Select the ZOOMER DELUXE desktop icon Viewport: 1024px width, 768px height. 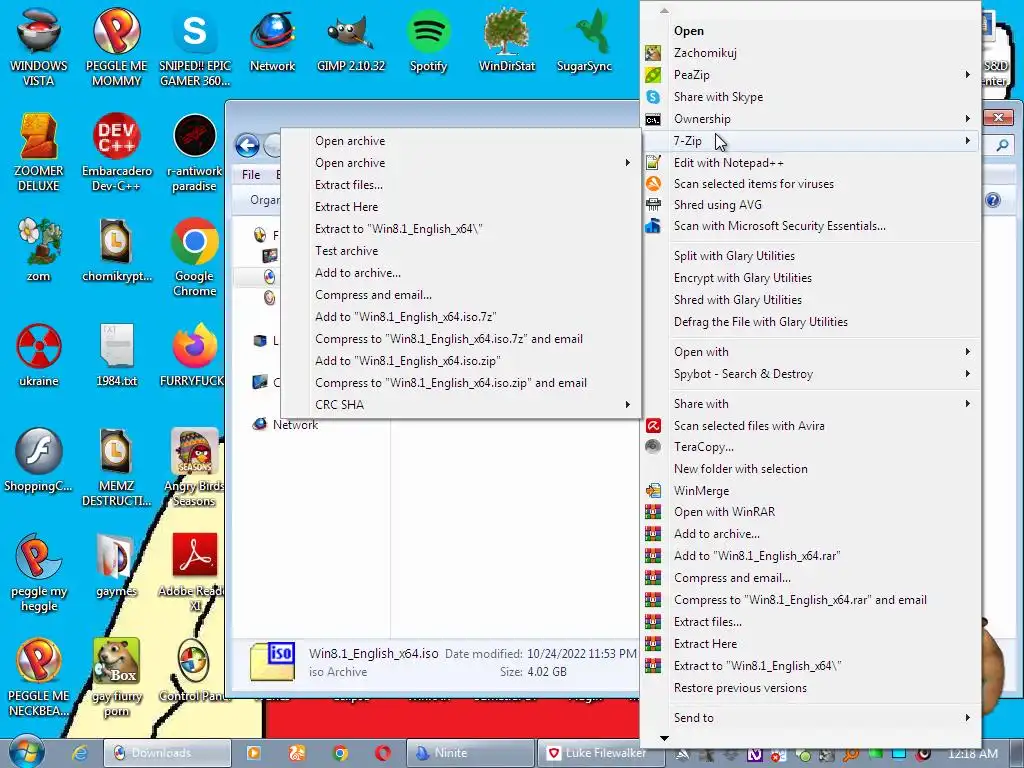(x=39, y=153)
